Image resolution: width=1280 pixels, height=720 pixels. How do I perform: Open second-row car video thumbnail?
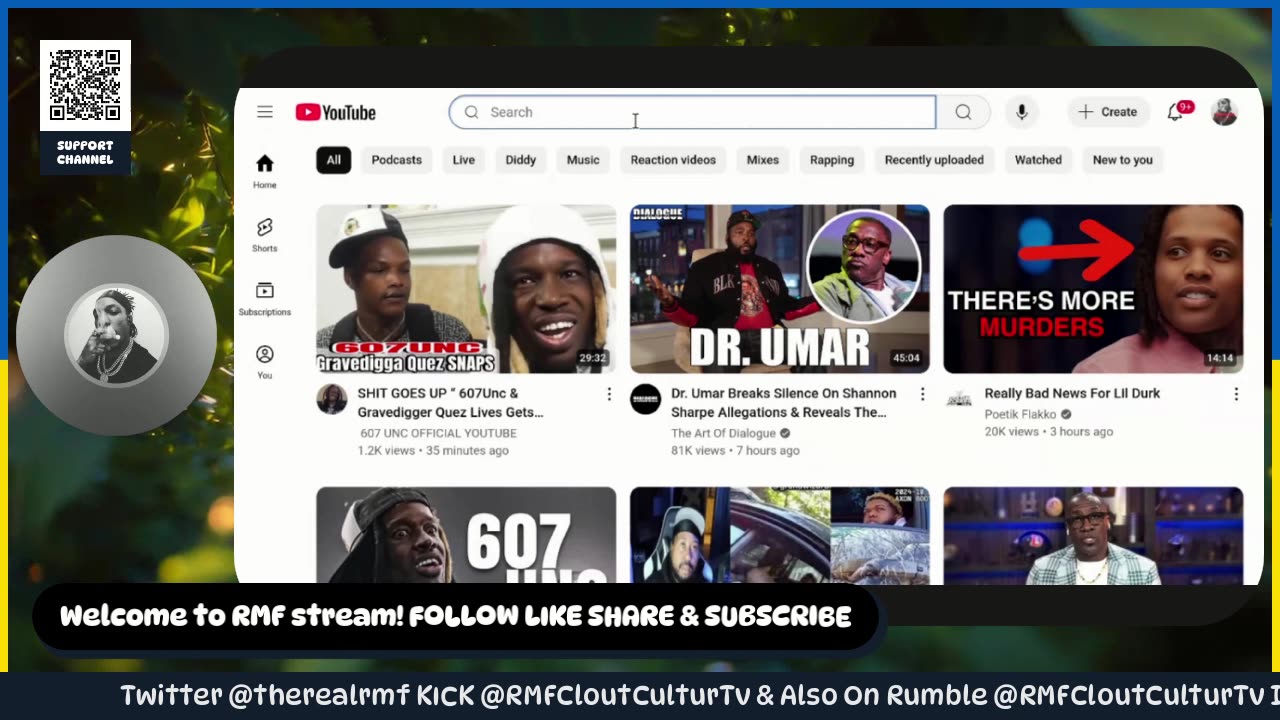(x=780, y=535)
